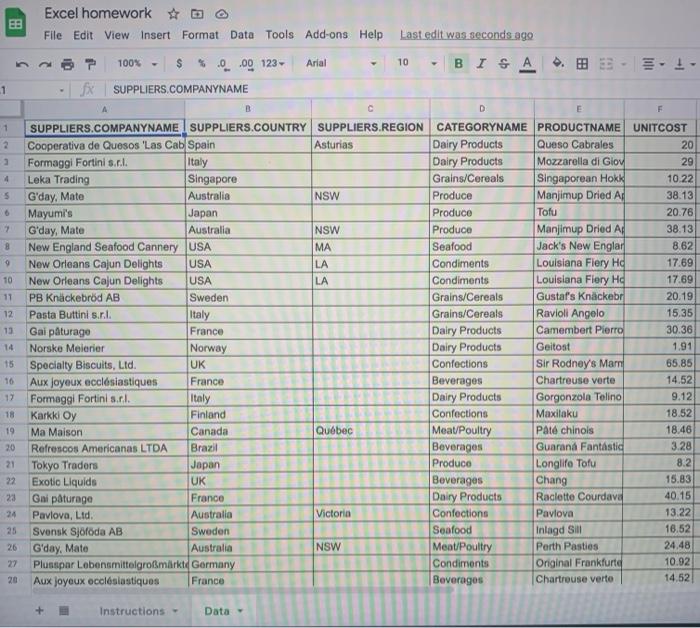Expand merge cells options arrow
The image size is (700, 628).
point(624,64)
